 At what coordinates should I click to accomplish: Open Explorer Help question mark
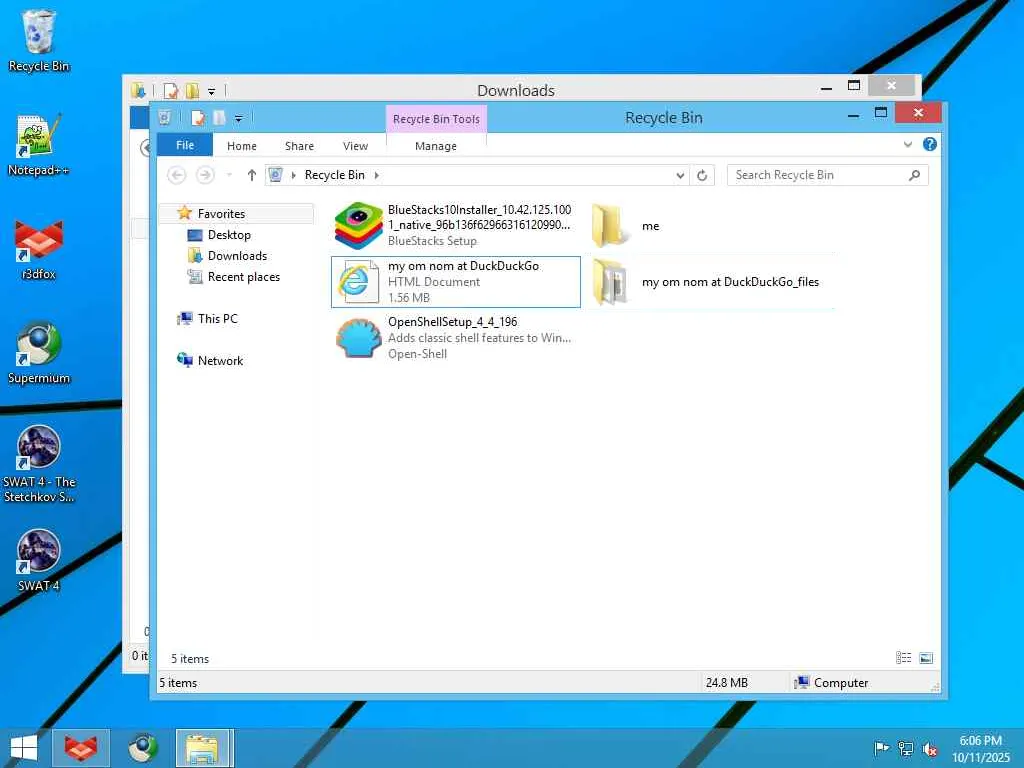click(x=930, y=144)
